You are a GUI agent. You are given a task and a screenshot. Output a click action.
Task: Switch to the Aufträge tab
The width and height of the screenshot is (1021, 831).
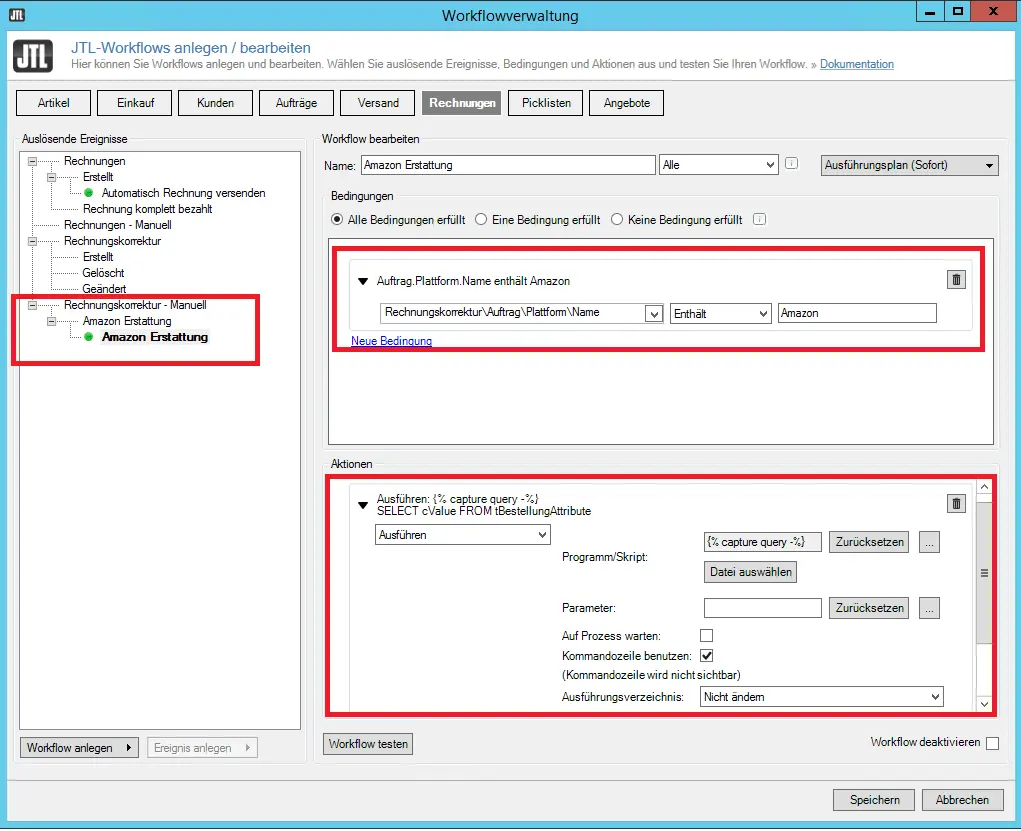296,103
